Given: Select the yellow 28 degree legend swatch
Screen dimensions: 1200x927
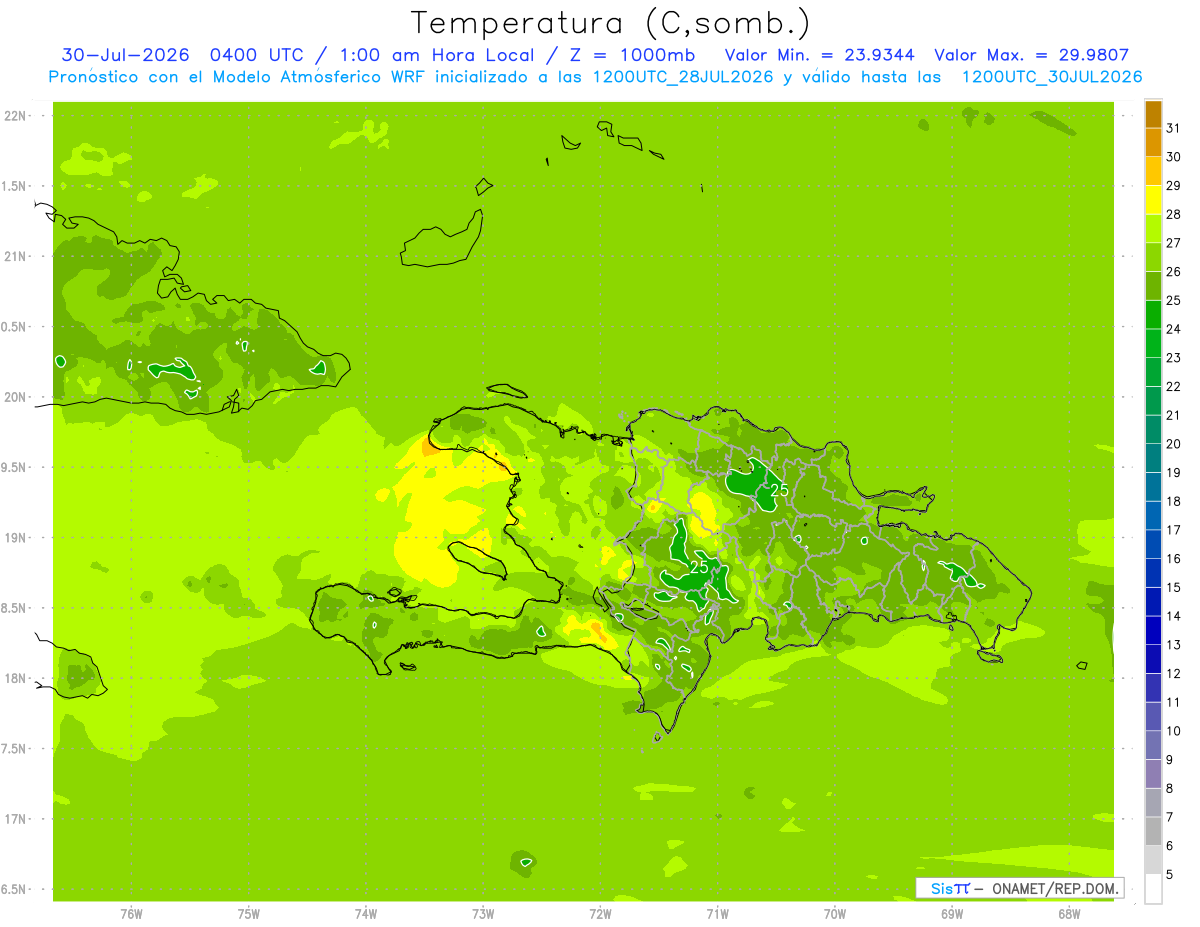Looking at the screenshot, I should pos(1153,200).
